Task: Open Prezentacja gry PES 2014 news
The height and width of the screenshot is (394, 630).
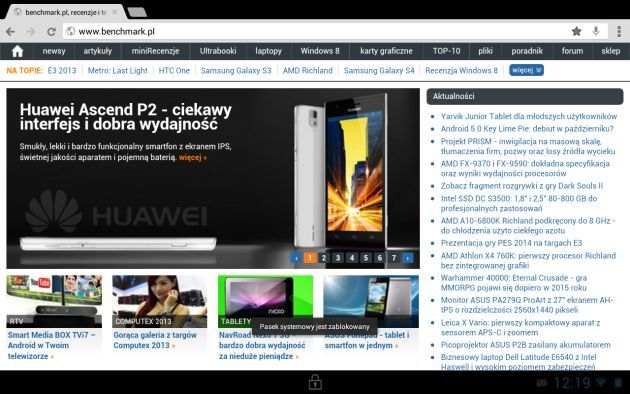Action: 511,243
